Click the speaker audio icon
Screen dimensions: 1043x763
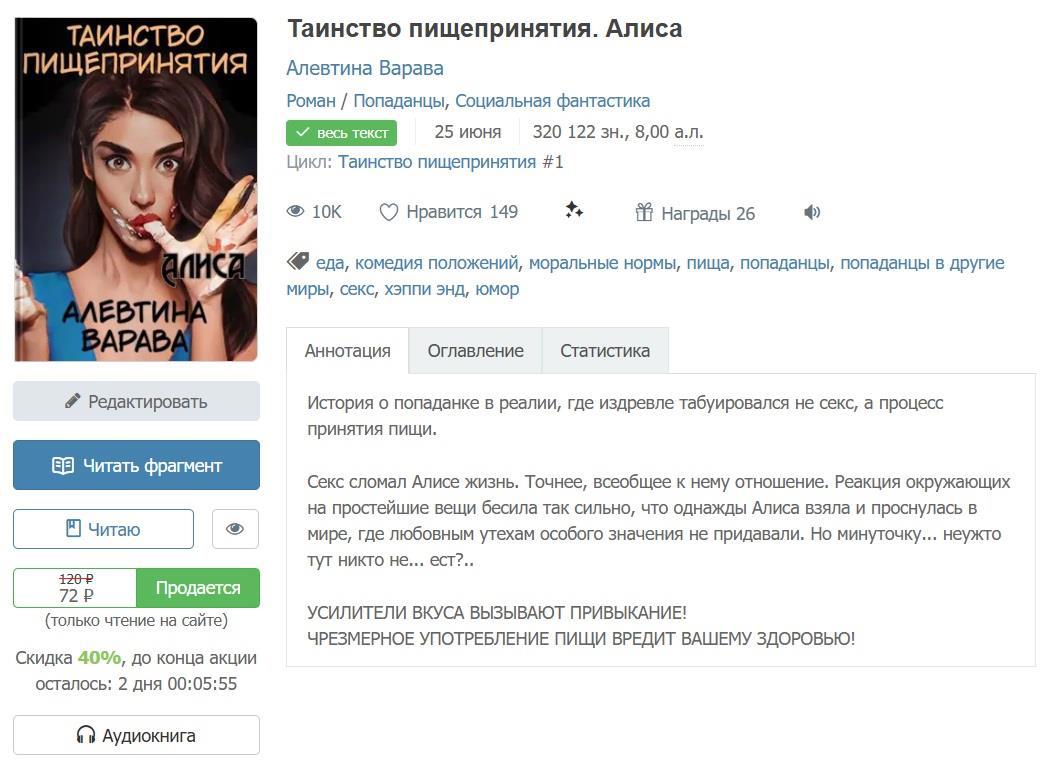point(812,212)
